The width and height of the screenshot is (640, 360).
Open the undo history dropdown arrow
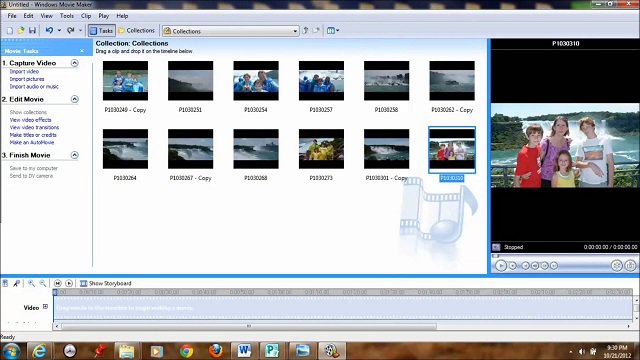pyautogui.click(x=59, y=31)
